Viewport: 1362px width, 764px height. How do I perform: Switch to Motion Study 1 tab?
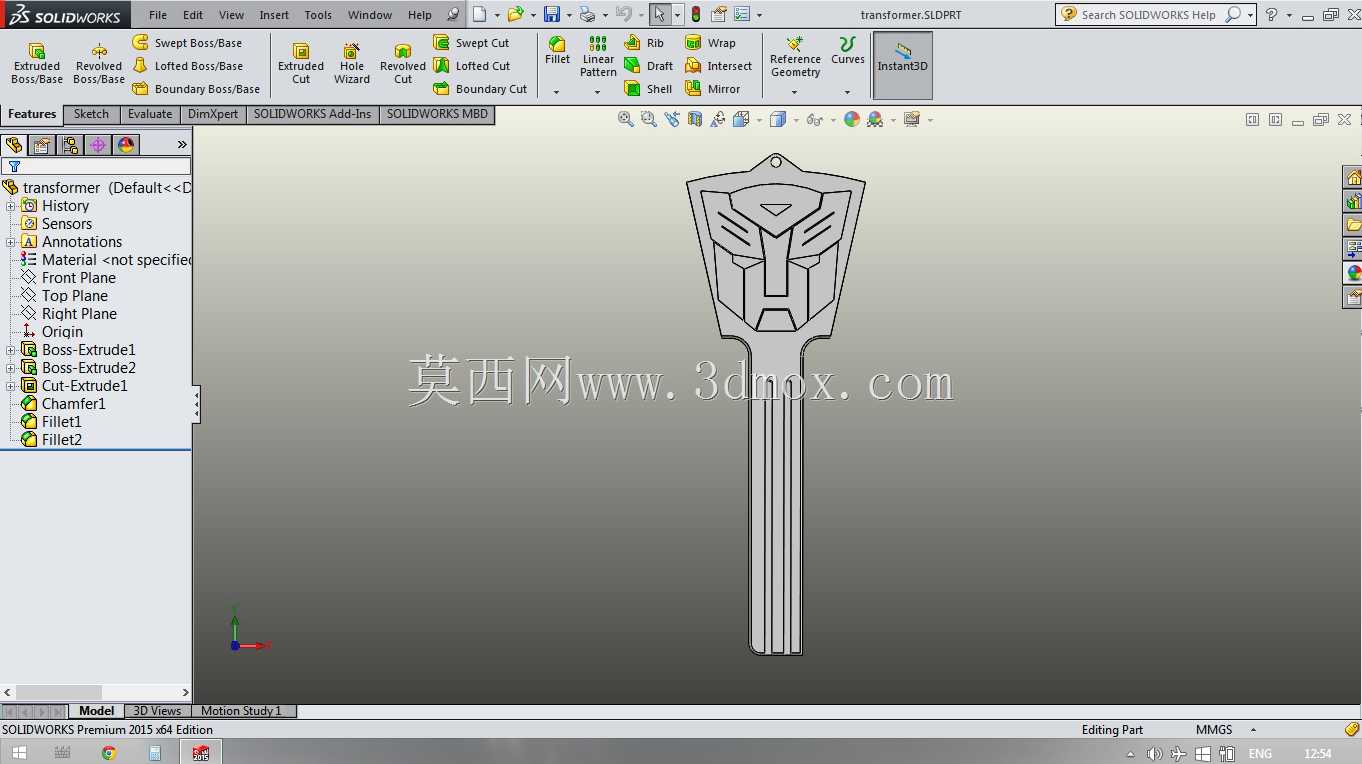tap(242, 711)
